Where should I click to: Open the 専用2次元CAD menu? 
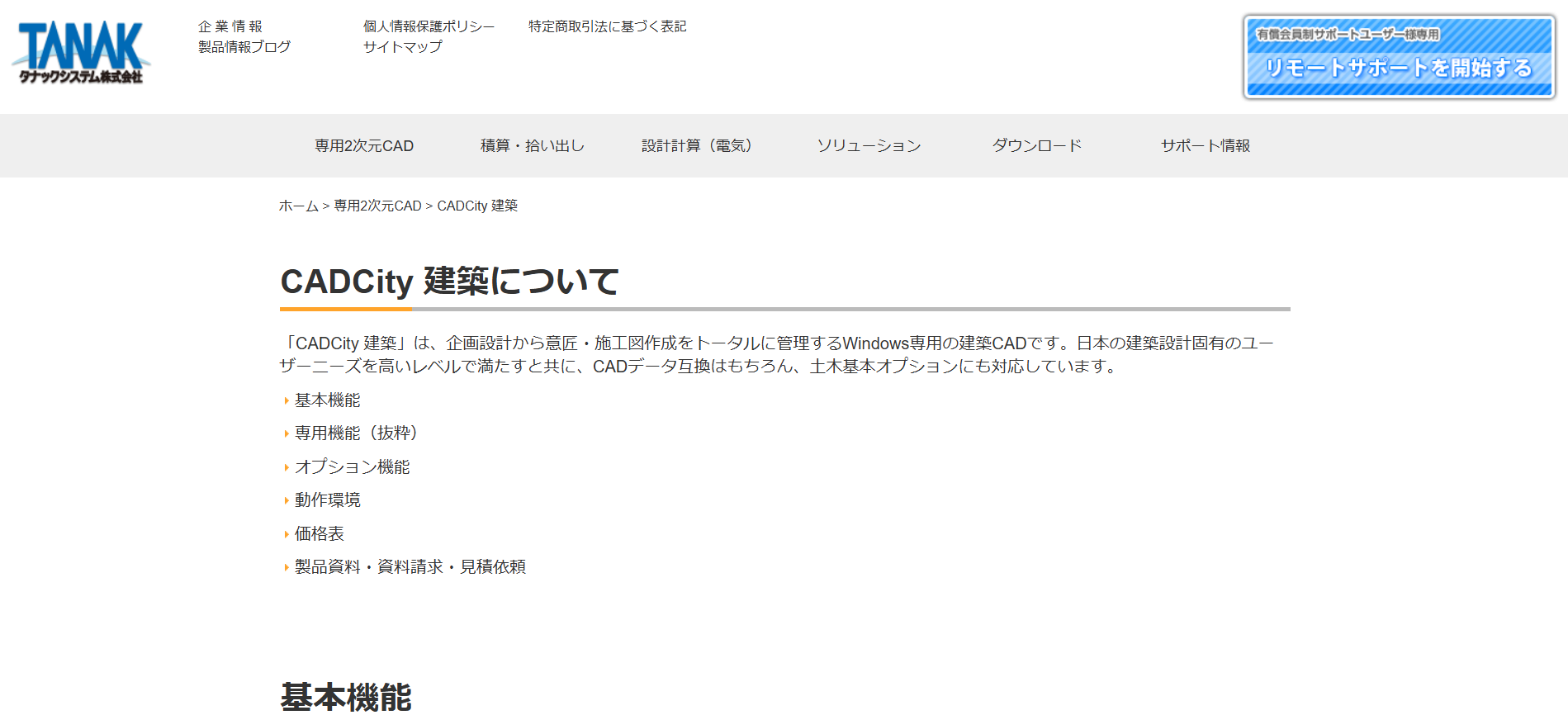(x=364, y=146)
